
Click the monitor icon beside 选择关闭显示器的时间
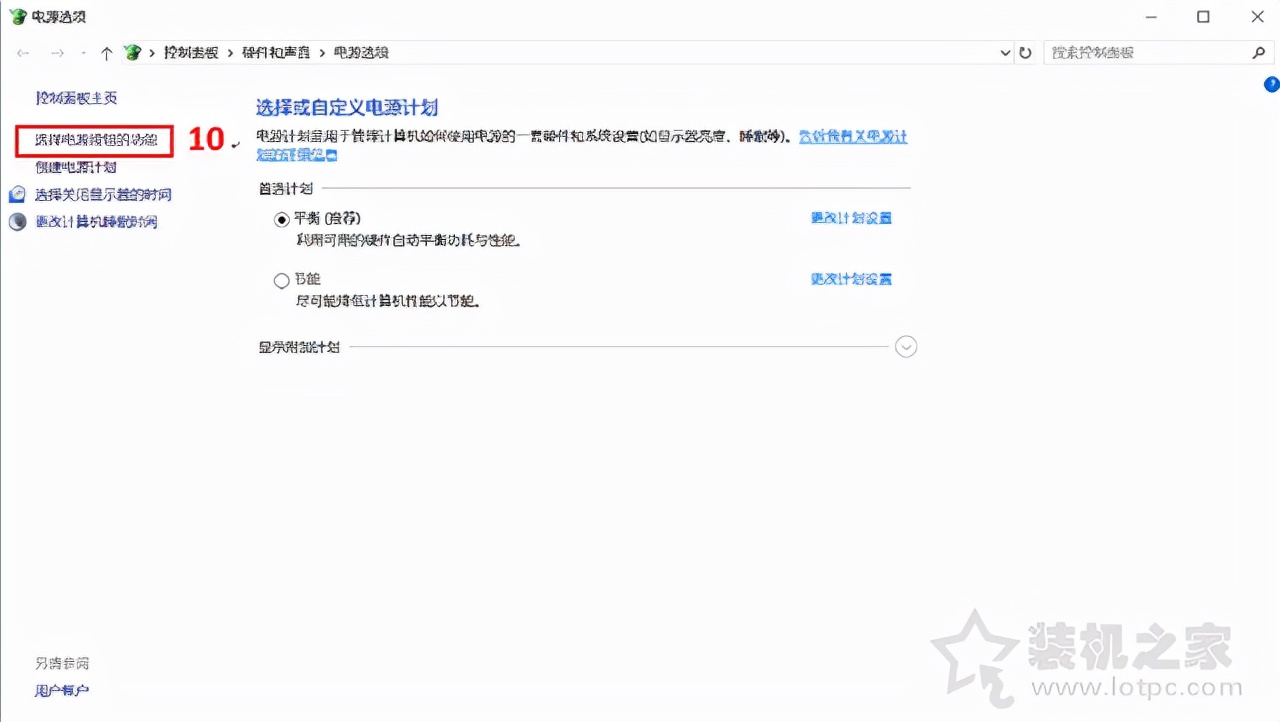point(15,194)
